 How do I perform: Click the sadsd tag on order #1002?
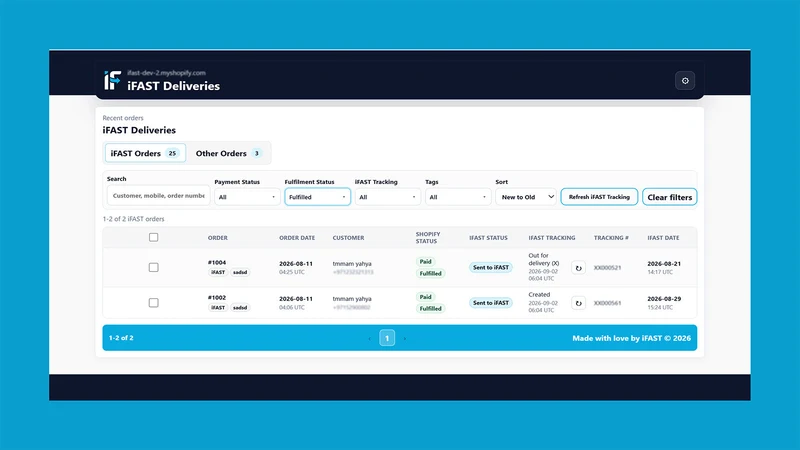[x=240, y=308]
